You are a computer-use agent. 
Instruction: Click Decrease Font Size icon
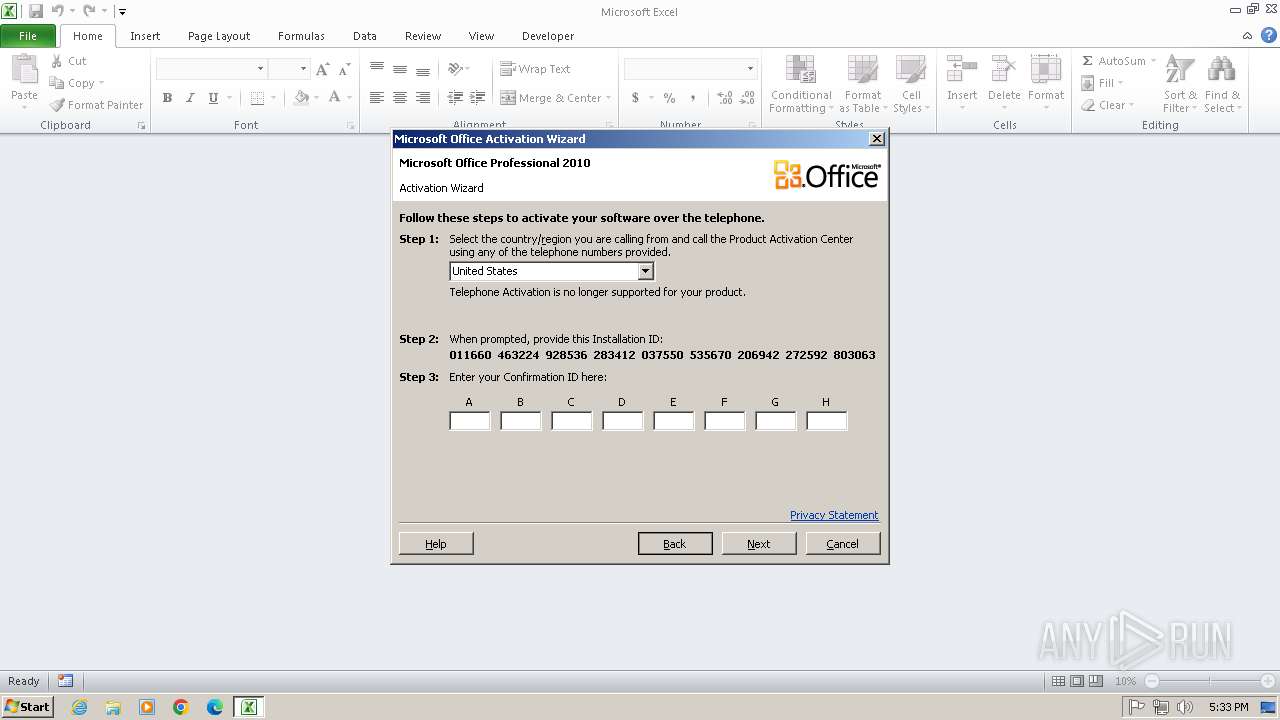(x=344, y=69)
